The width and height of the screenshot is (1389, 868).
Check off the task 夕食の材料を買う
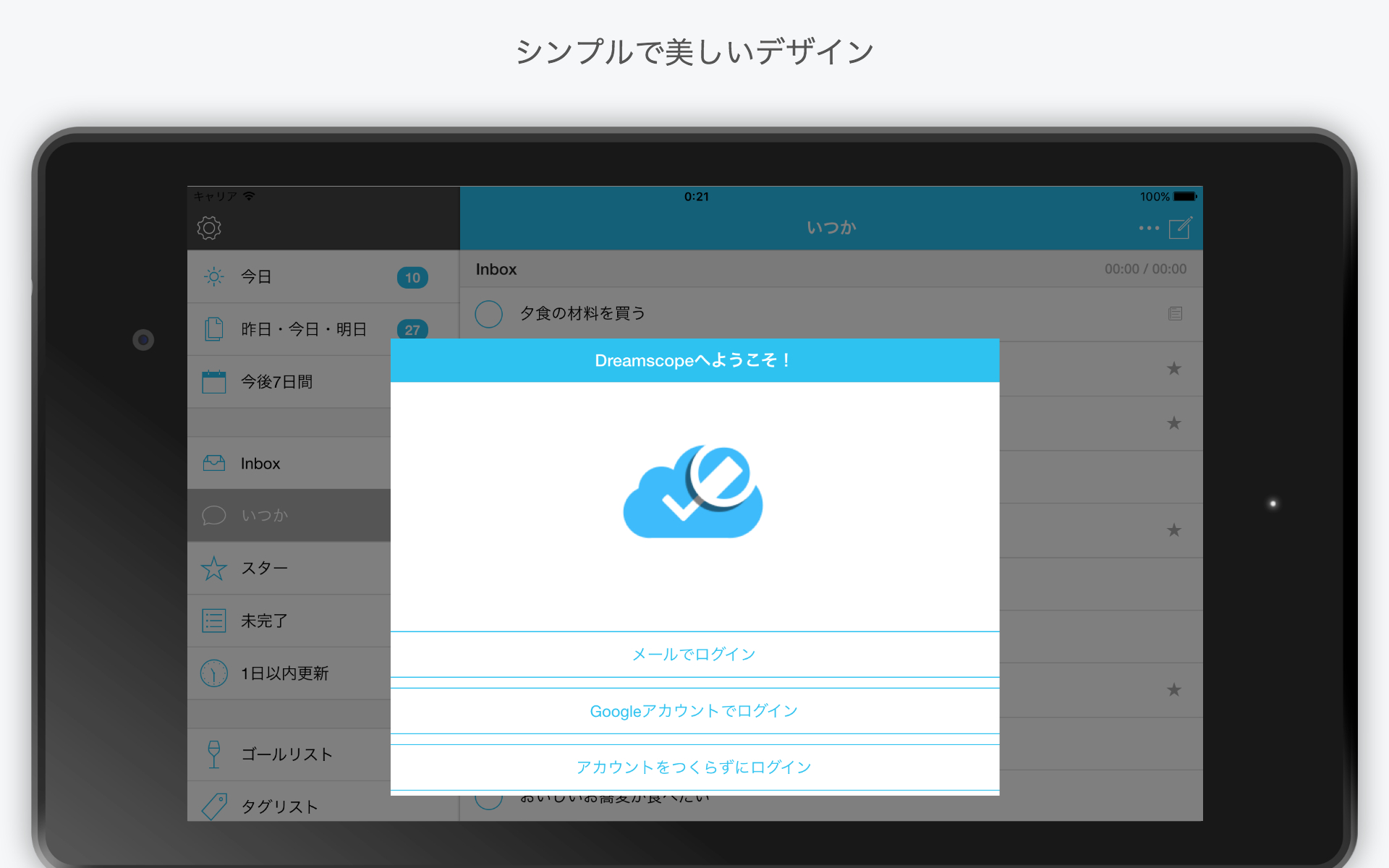point(489,314)
